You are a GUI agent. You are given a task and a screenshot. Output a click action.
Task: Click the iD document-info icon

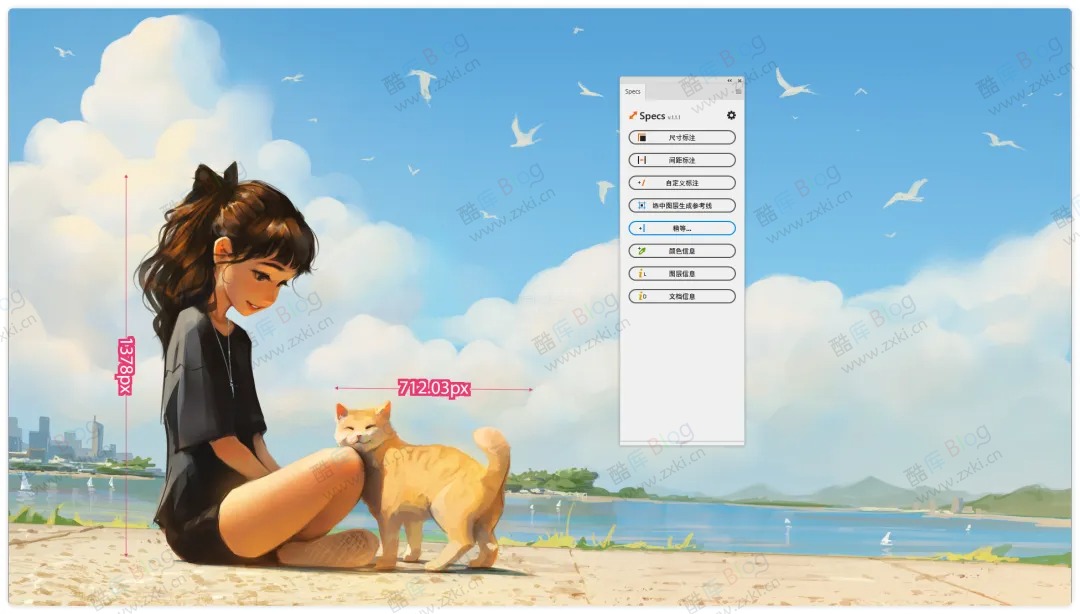click(x=640, y=294)
